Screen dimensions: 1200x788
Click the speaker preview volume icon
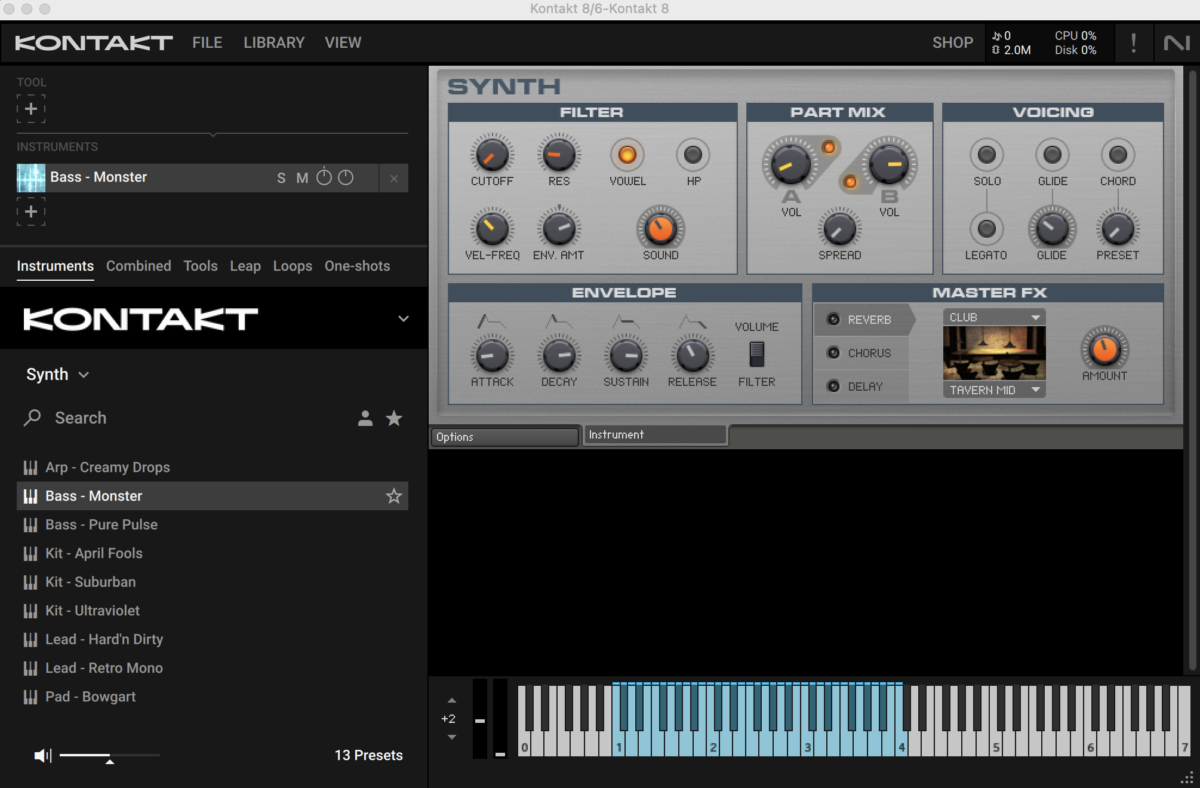(42, 755)
